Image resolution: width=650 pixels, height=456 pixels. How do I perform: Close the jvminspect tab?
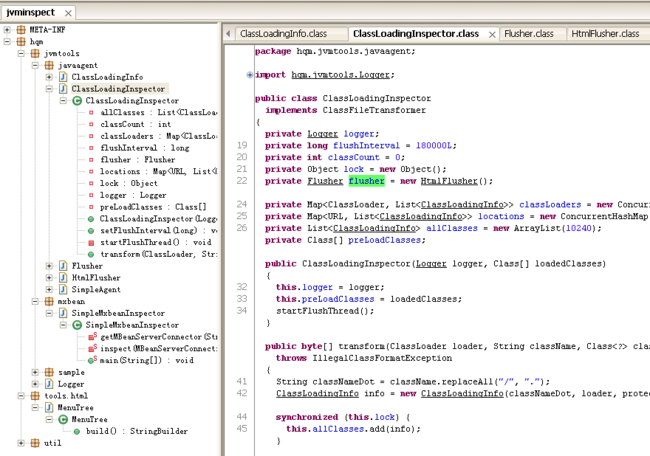pos(68,13)
